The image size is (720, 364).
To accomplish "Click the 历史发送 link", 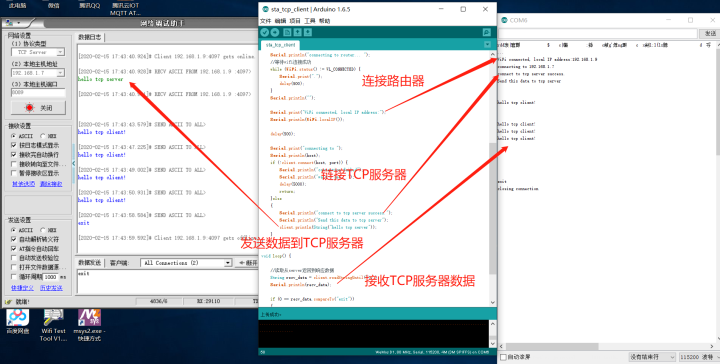I will (x=51, y=288).
